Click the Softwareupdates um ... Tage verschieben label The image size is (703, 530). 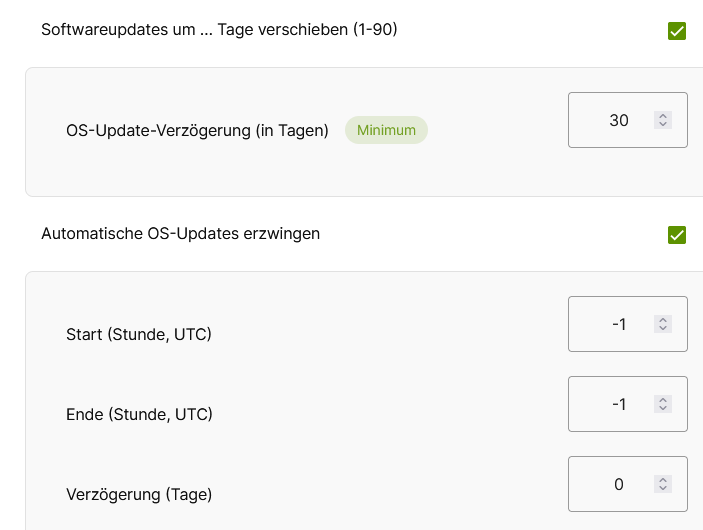coord(219,30)
